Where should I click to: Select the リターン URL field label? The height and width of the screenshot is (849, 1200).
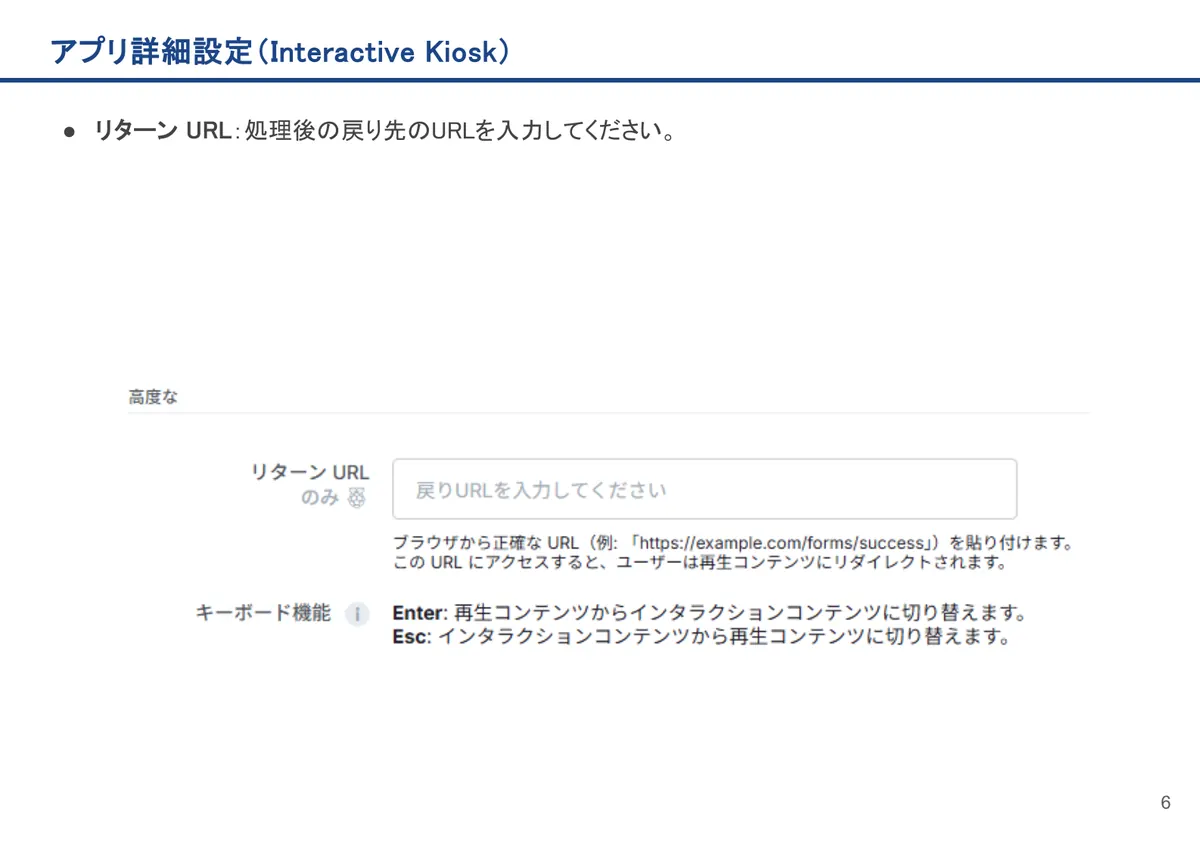point(310,472)
